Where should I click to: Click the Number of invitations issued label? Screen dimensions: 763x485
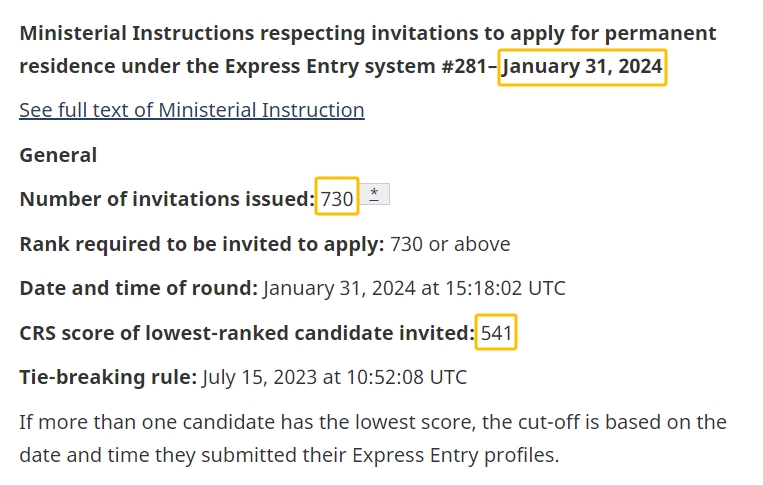(166, 199)
